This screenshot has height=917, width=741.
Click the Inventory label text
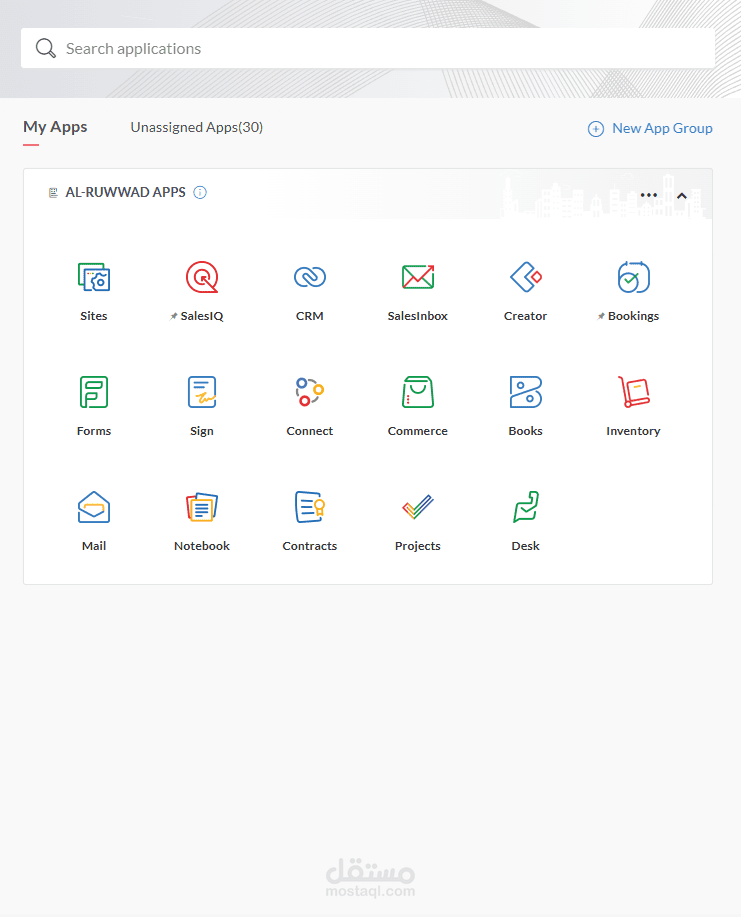[633, 431]
